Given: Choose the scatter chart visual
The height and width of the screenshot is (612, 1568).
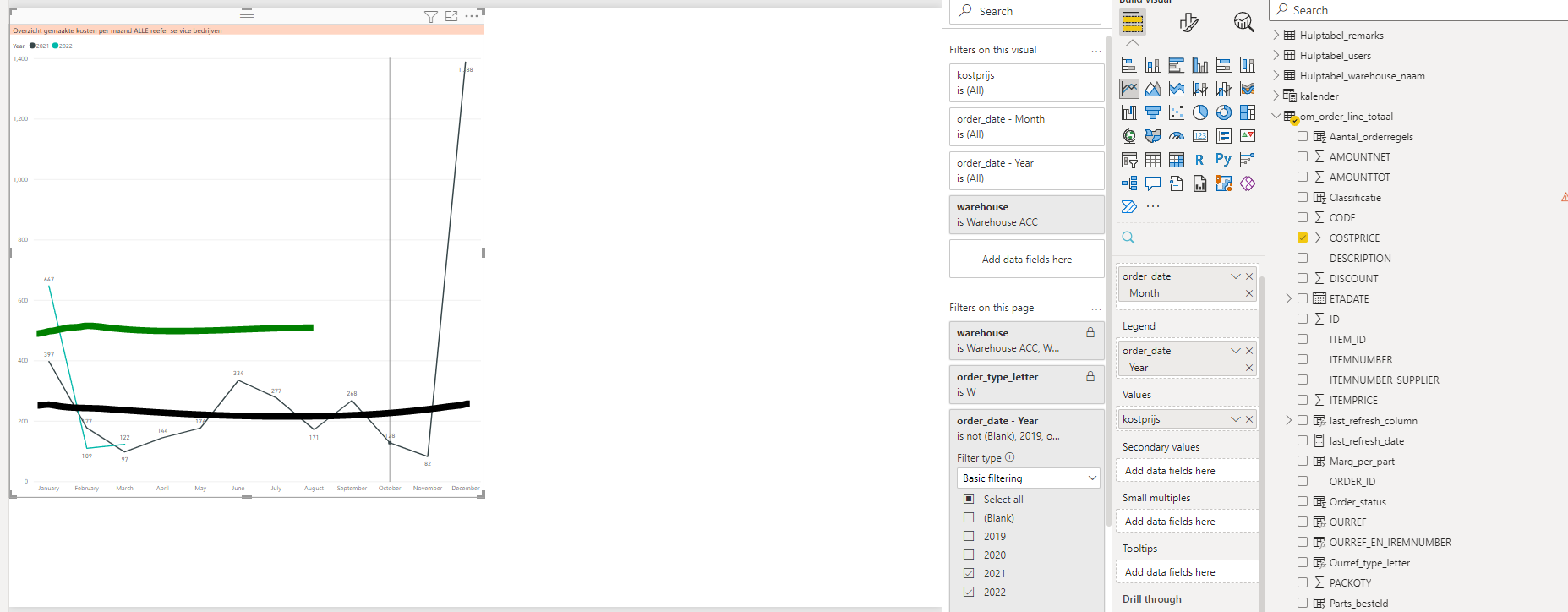Looking at the screenshot, I should [1176, 112].
